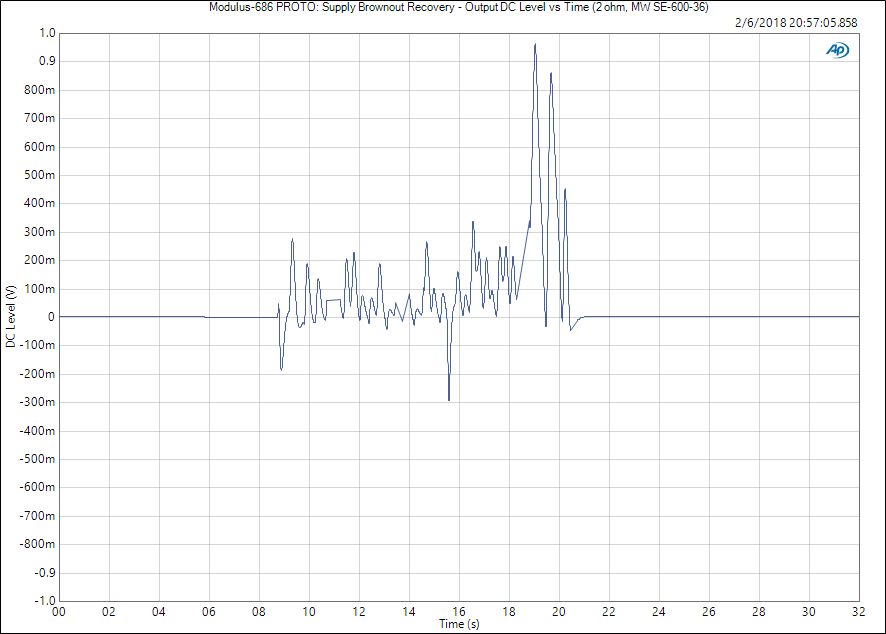Click the '20' time axis tick label
The width and height of the screenshot is (886, 634).
(x=559, y=611)
